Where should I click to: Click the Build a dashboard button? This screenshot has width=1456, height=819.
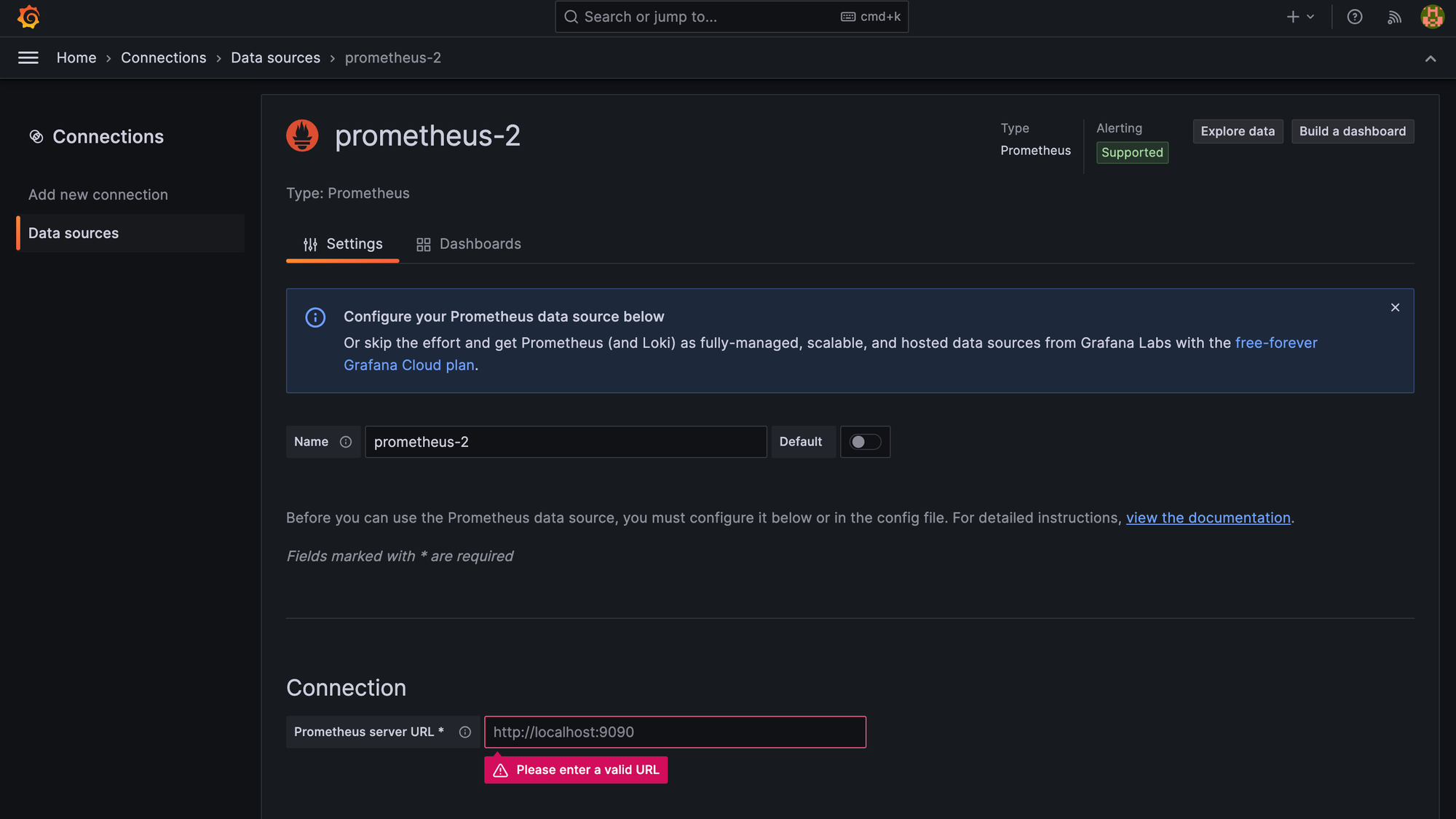pos(1352,132)
